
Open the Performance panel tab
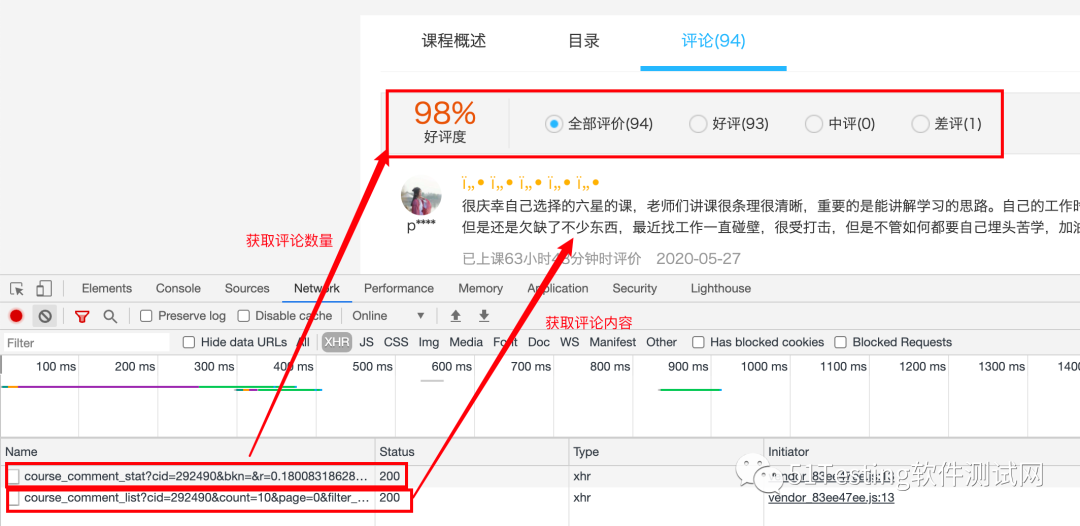click(x=399, y=288)
